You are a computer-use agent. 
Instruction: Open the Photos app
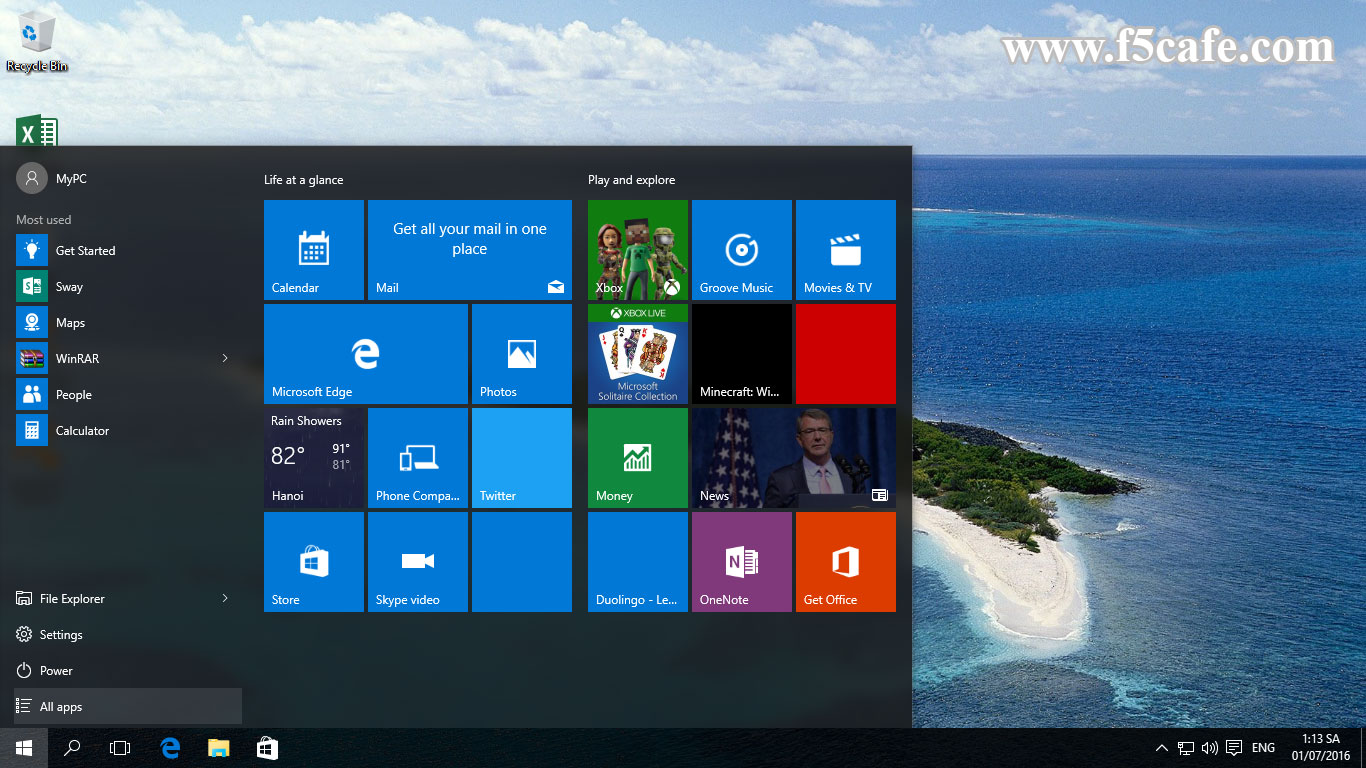[x=521, y=353]
